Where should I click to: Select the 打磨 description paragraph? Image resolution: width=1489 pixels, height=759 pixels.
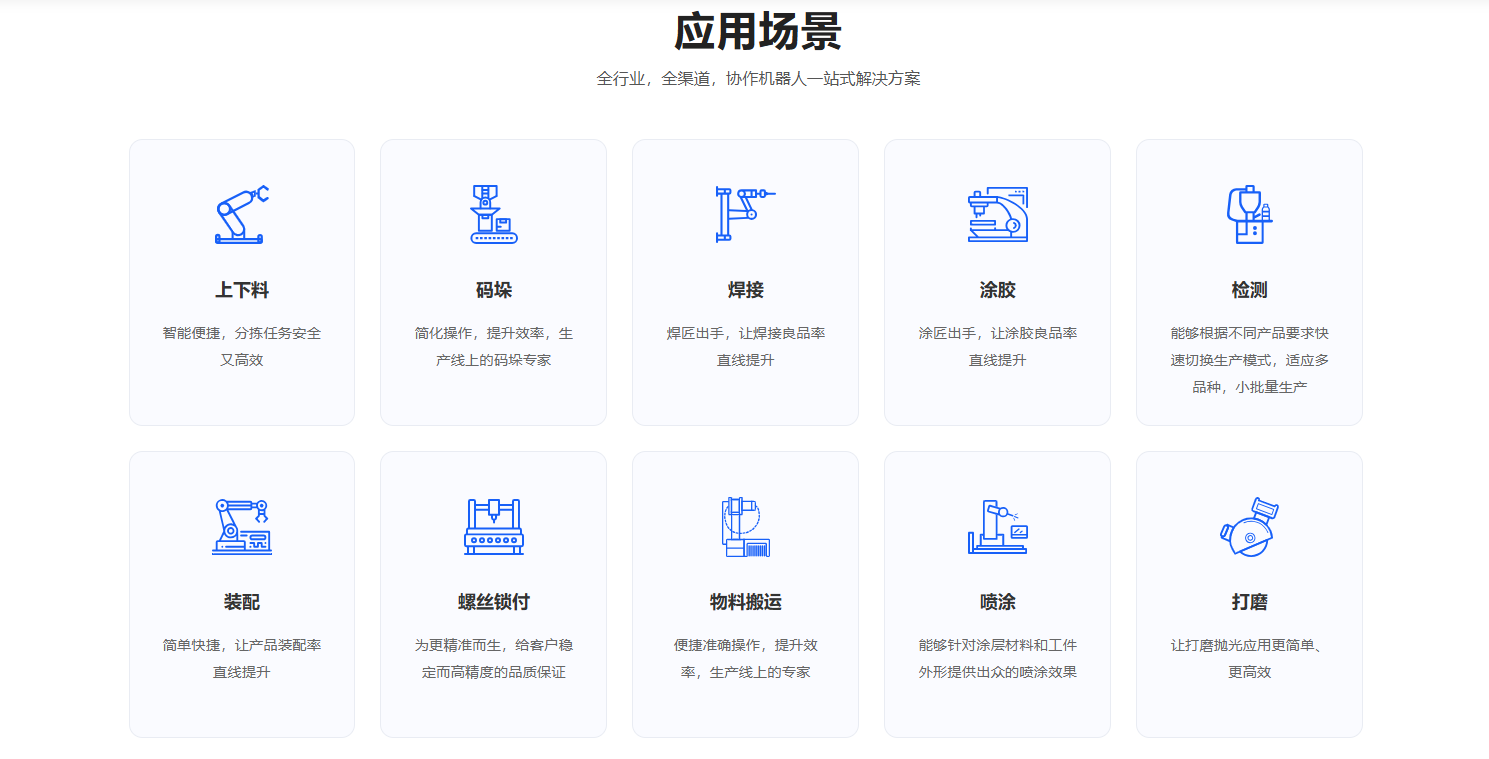click(1249, 658)
